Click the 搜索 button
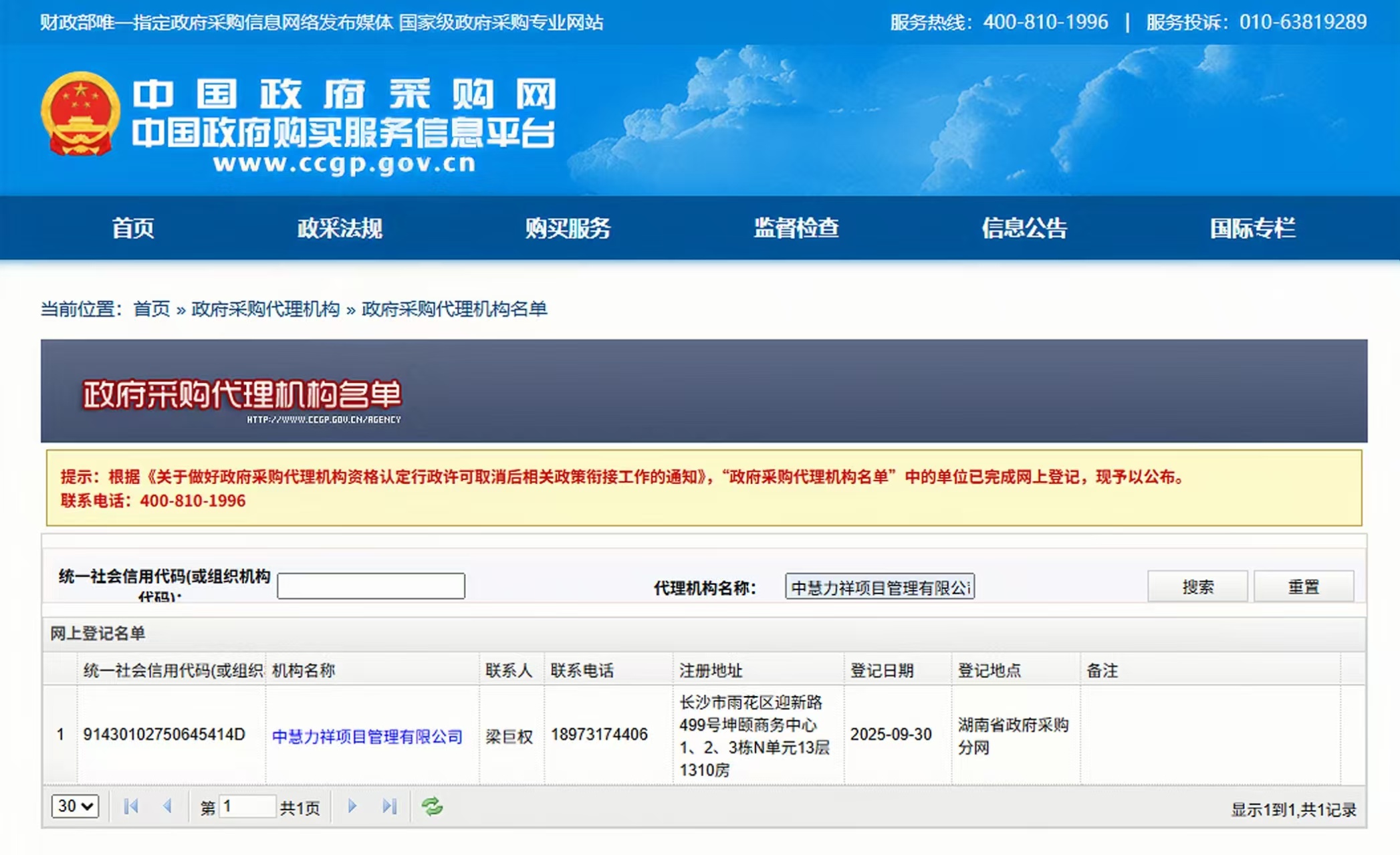The height and width of the screenshot is (855, 1400). pyautogui.click(x=1197, y=586)
